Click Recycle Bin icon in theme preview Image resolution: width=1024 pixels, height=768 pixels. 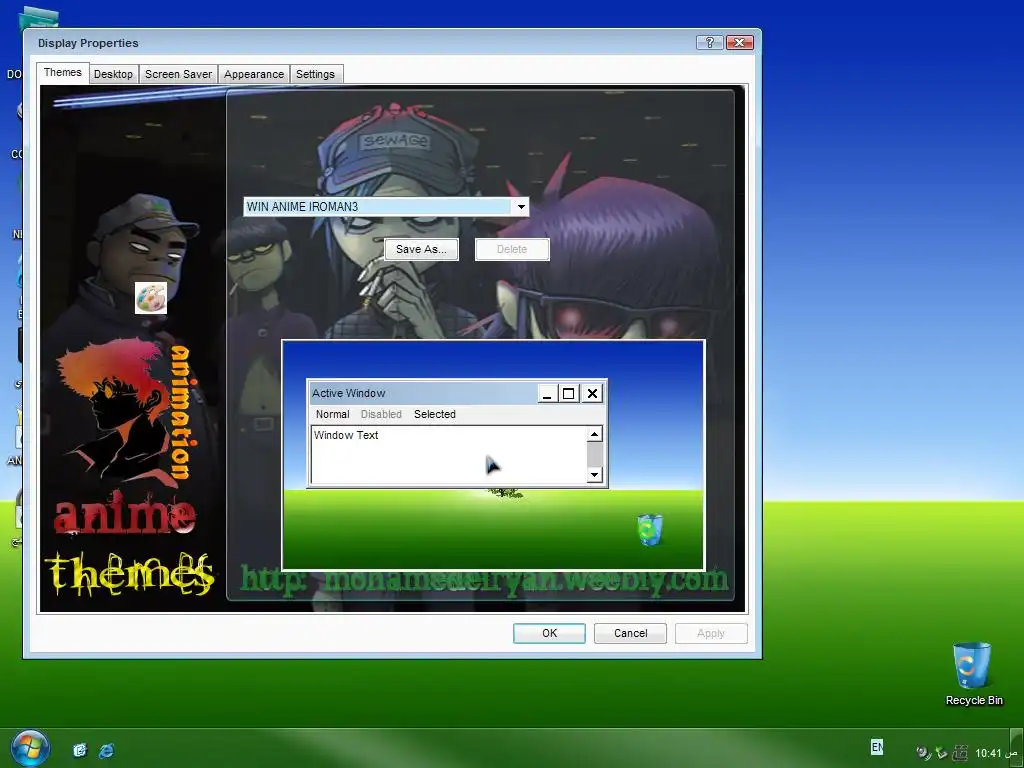650,530
